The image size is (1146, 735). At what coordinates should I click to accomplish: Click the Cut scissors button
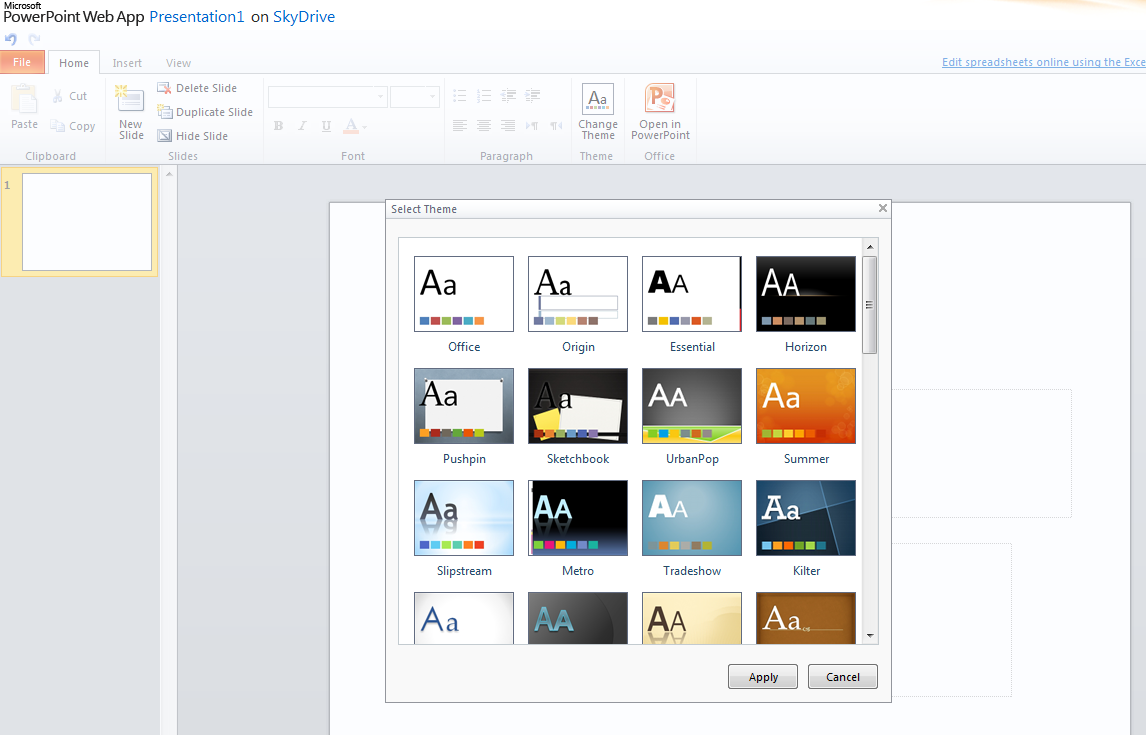69,96
